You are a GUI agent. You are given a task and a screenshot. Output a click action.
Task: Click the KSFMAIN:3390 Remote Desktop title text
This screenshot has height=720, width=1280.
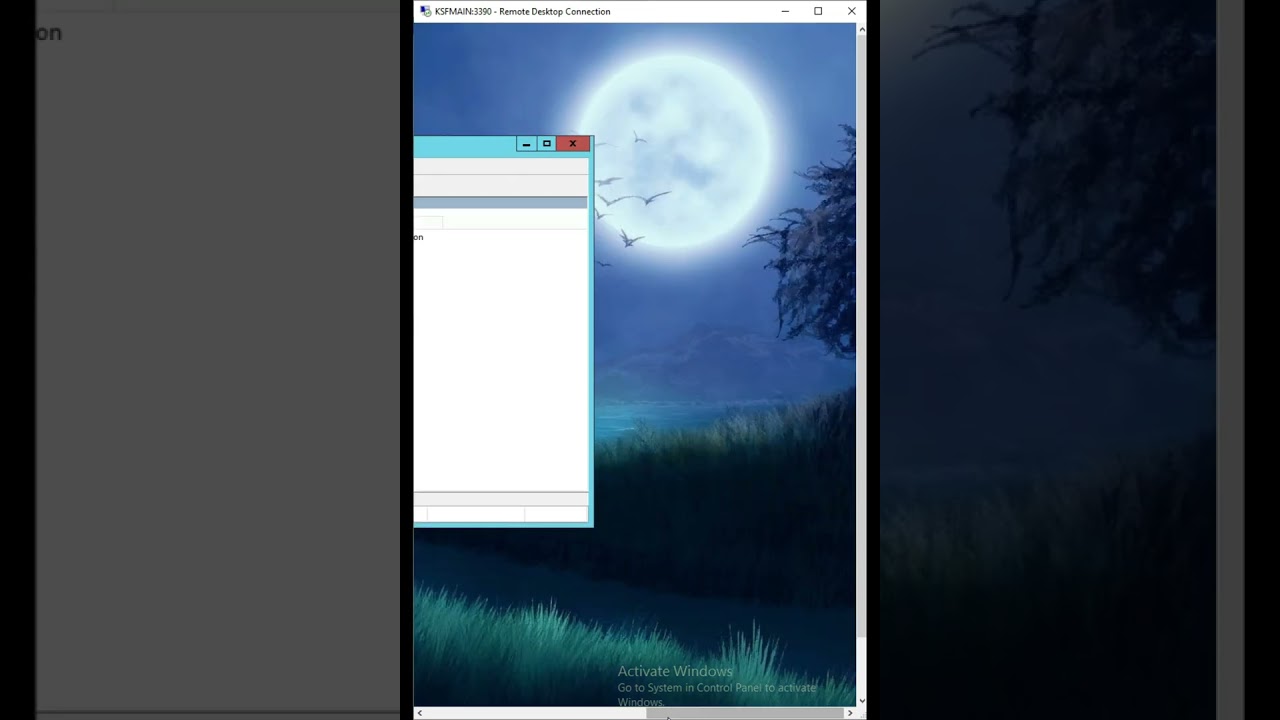tap(522, 11)
